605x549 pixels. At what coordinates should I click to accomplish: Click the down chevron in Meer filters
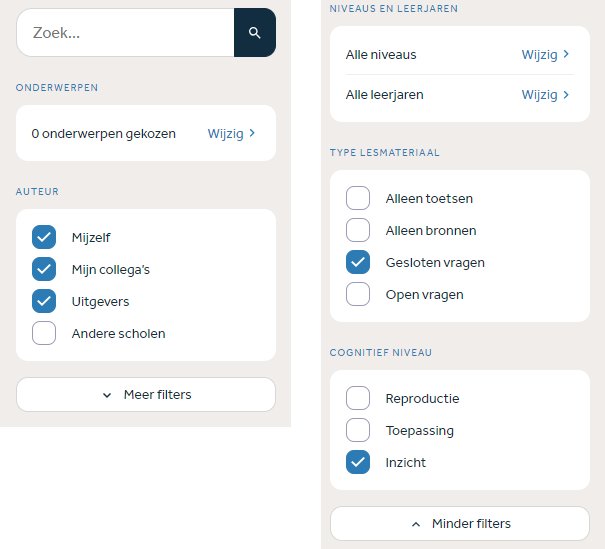(x=107, y=395)
